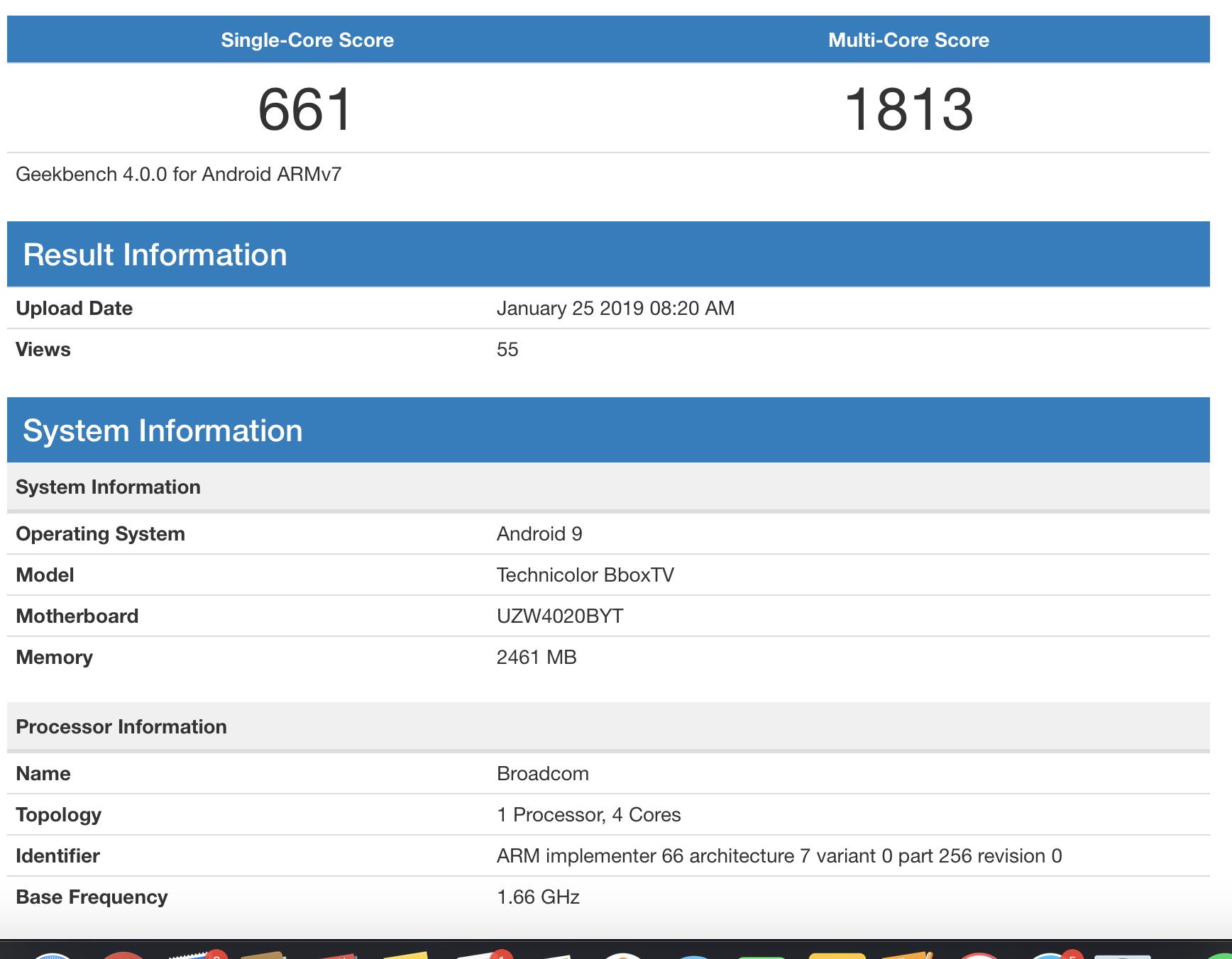Click the multi-core score value 1813
The width and height of the screenshot is (1232, 959).
[908, 109]
